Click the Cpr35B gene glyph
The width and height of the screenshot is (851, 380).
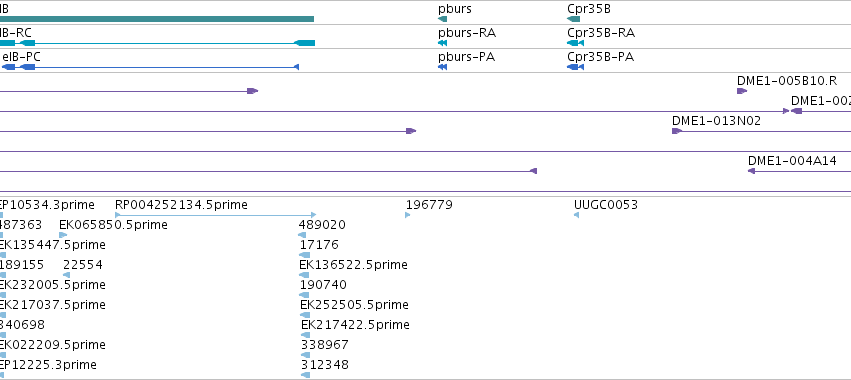(574, 19)
